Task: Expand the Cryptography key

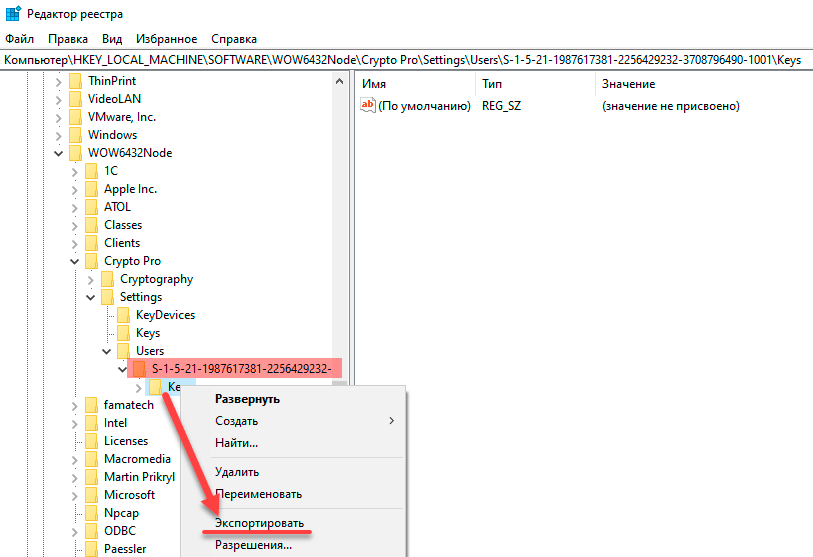Action: [x=91, y=280]
